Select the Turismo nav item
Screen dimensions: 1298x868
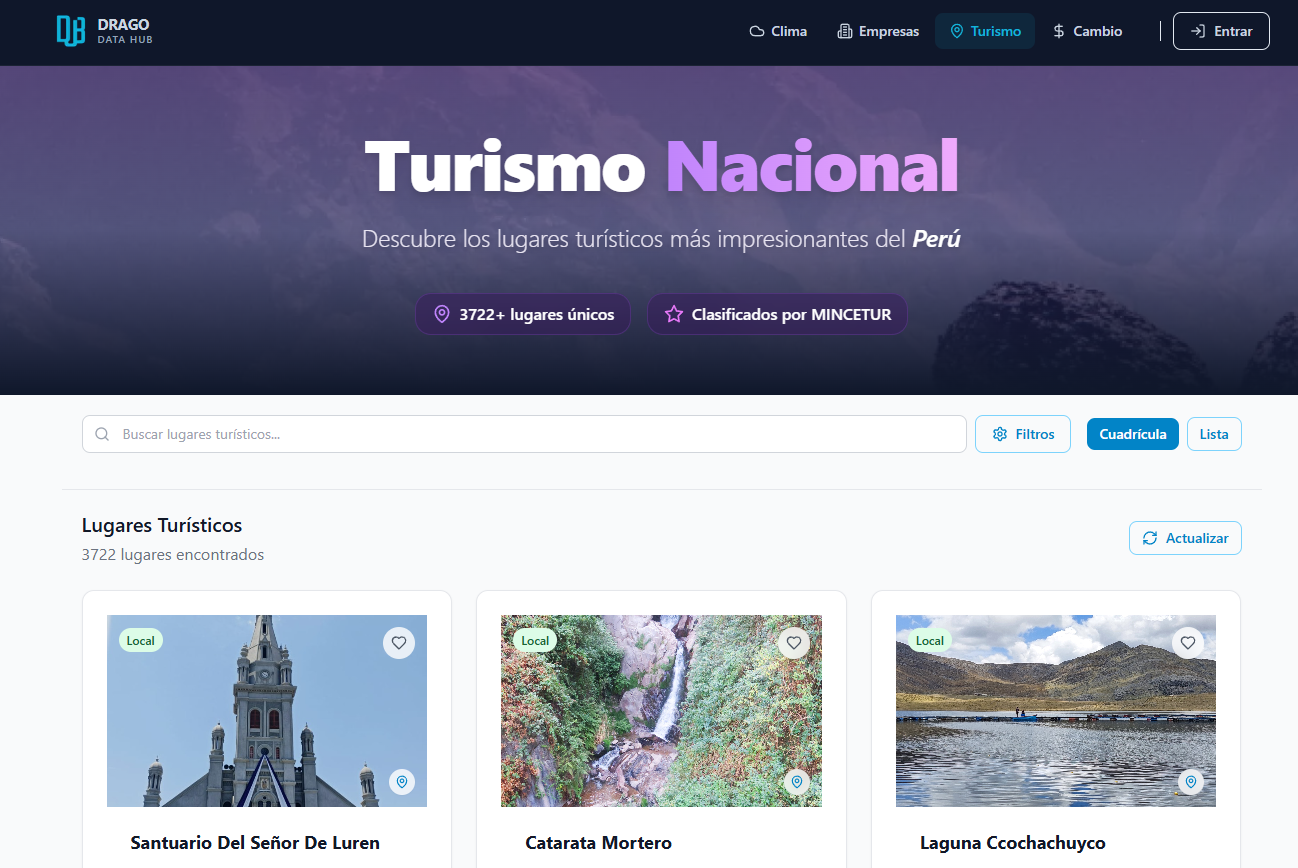985,31
